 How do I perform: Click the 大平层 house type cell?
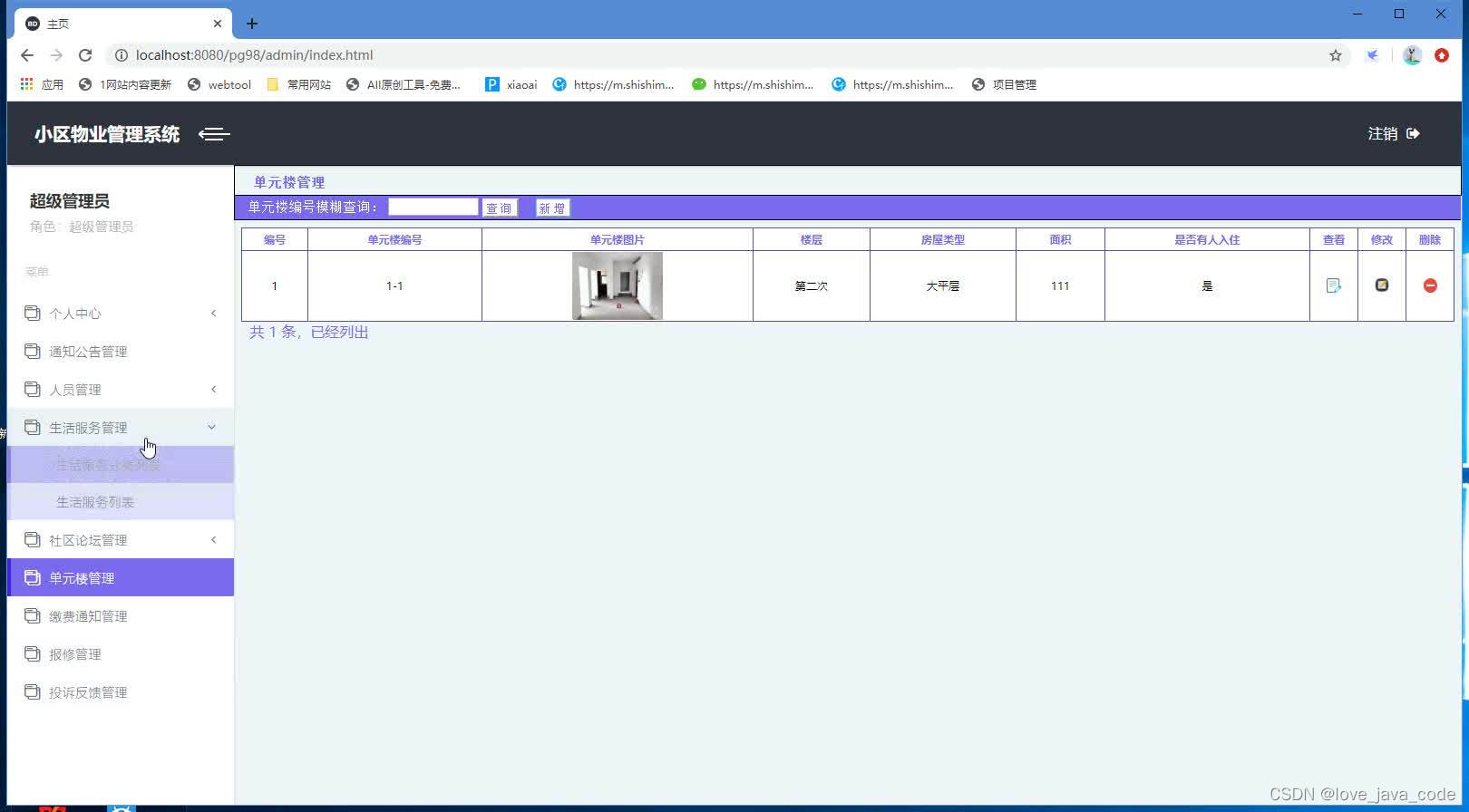coord(943,286)
